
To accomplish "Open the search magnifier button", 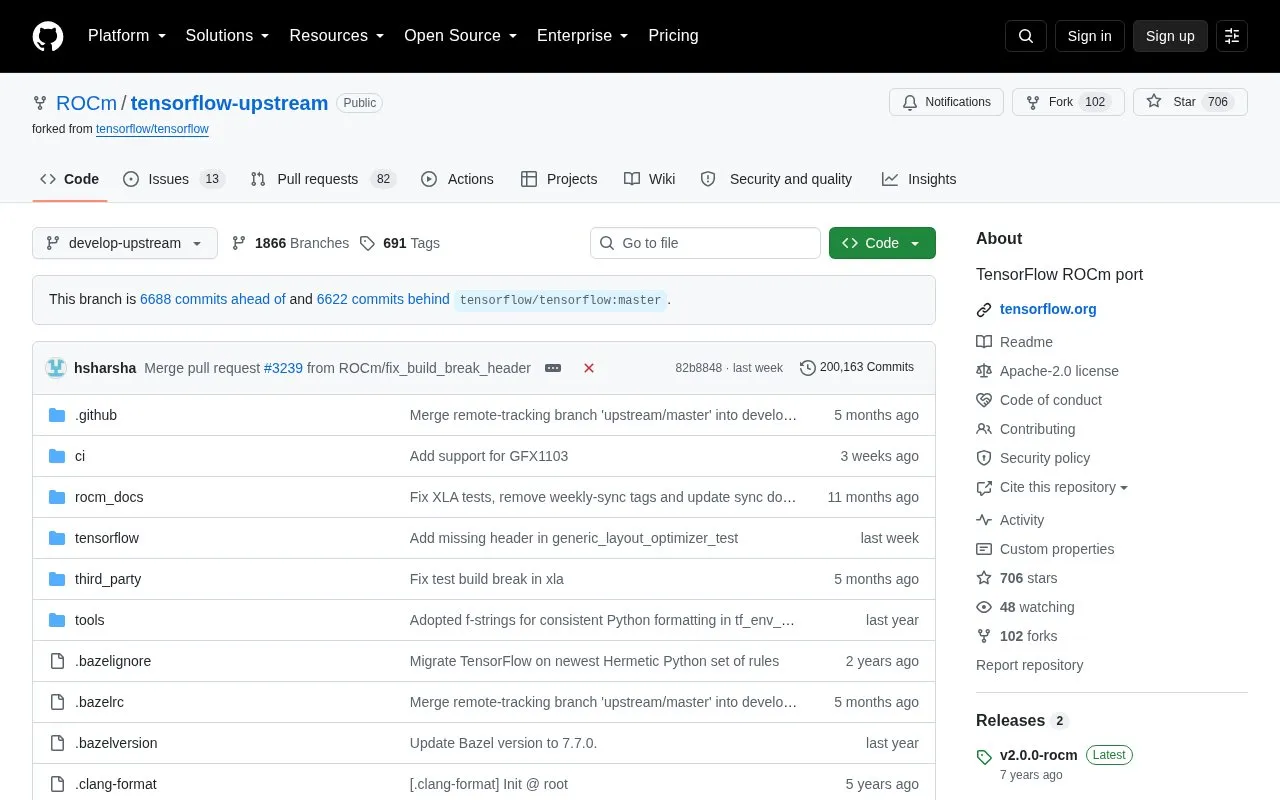I will point(1026,36).
